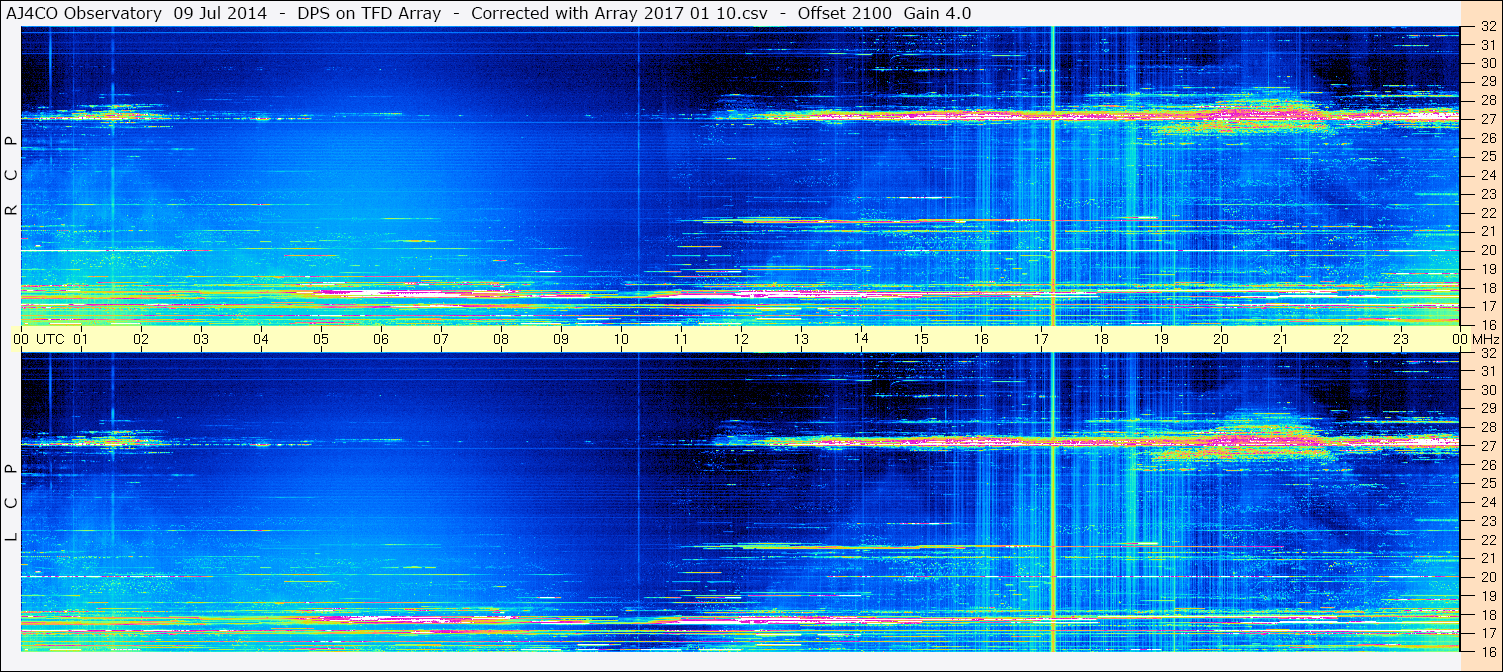Click the Gain 4.0 text in header
Viewport: 1503px width, 672px height.
pos(937,13)
